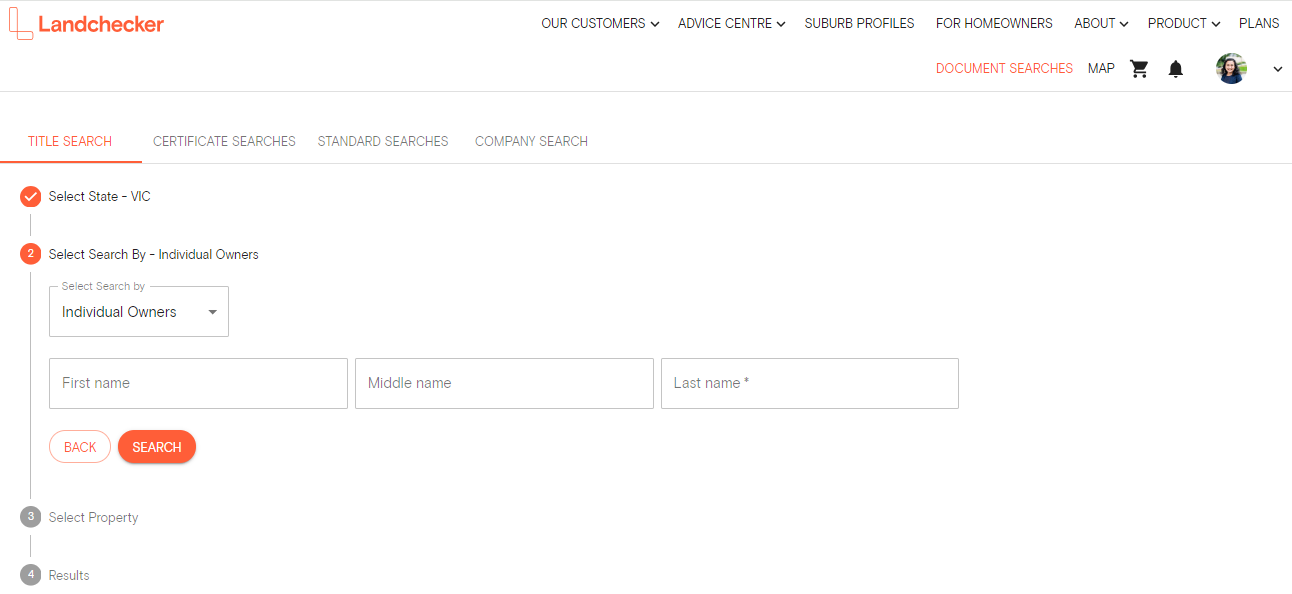The height and width of the screenshot is (594, 1292).
Task: Expand the account menu chevron beside avatar
Action: click(x=1277, y=69)
